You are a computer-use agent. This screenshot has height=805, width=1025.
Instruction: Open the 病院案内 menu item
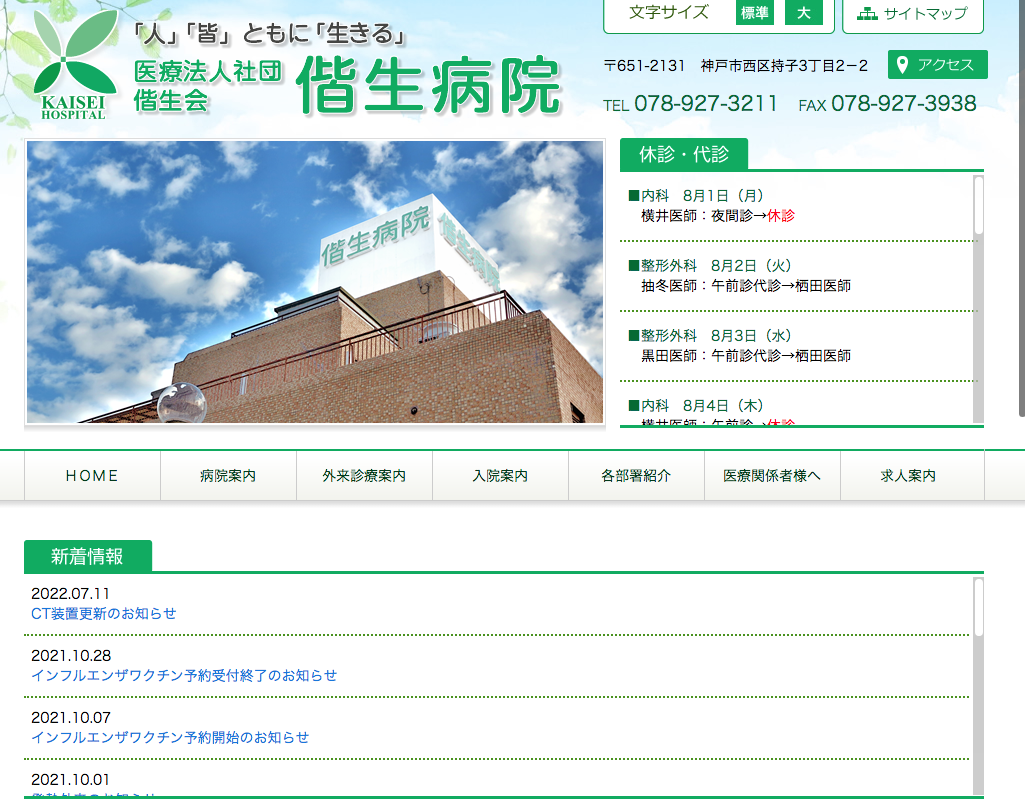click(228, 475)
